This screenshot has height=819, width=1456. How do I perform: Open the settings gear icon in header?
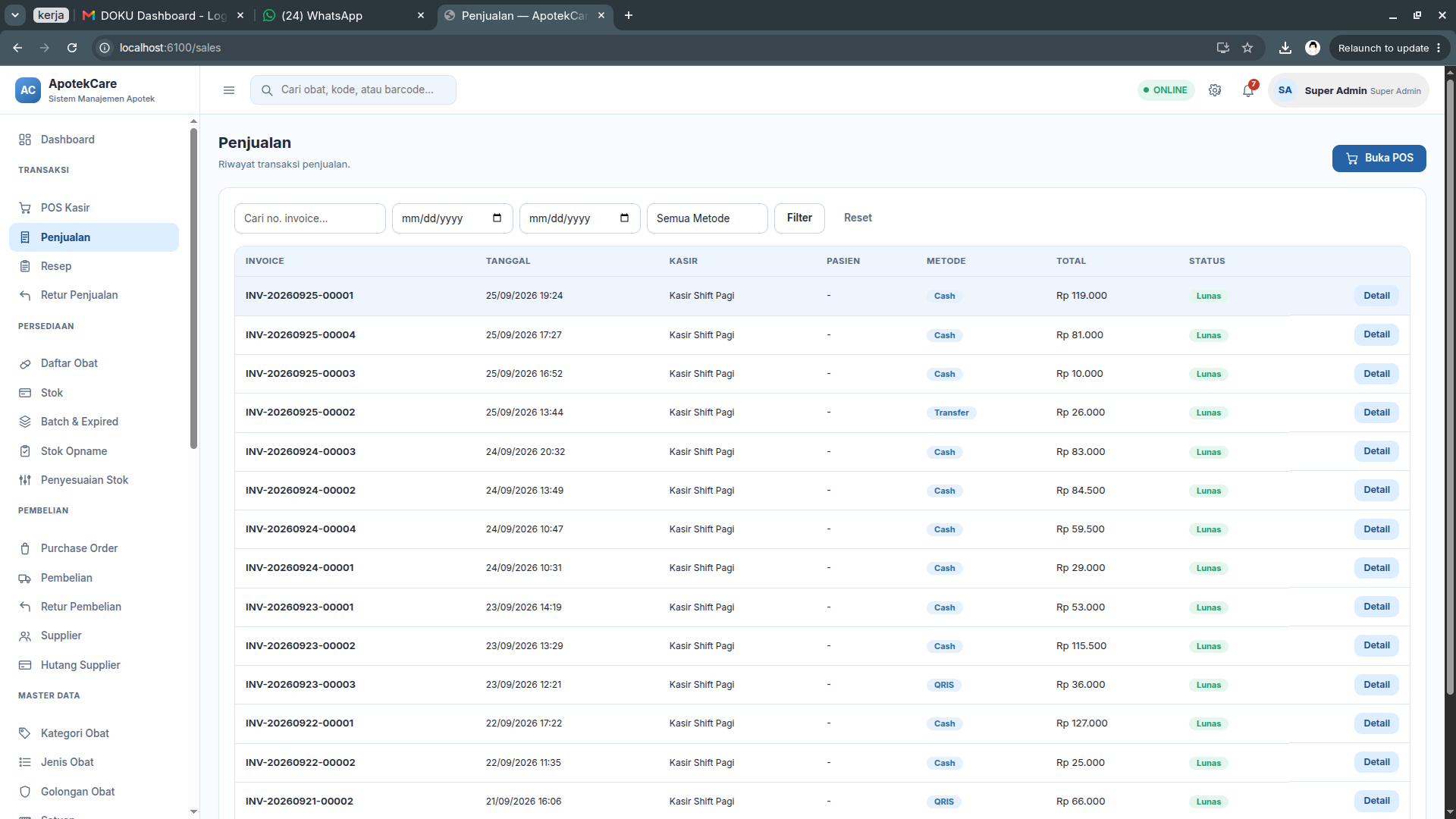[1215, 90]
